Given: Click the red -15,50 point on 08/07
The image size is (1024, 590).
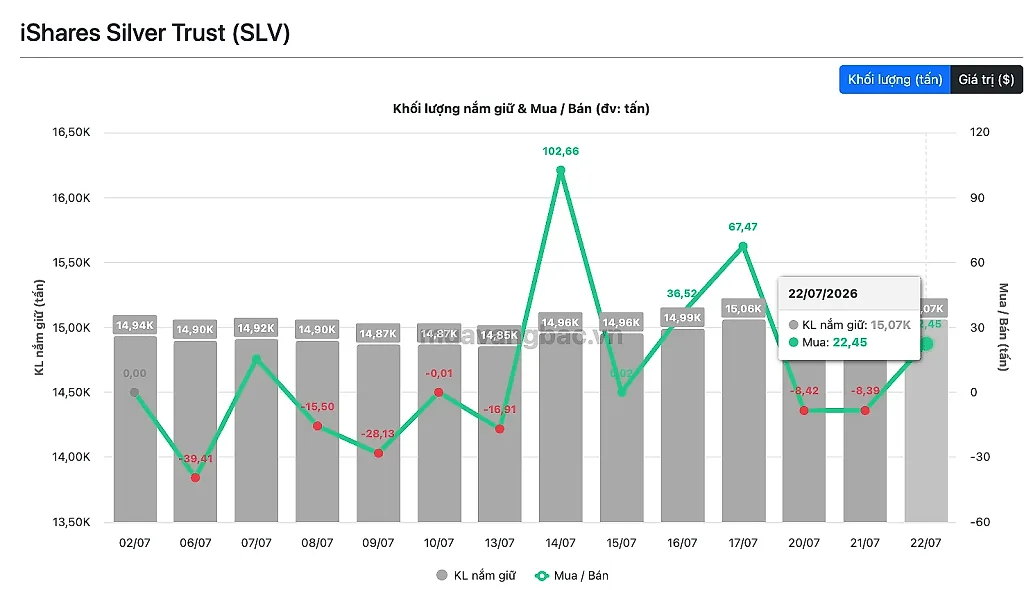Looking at the screenshot, I should click(x=317, y=426).
